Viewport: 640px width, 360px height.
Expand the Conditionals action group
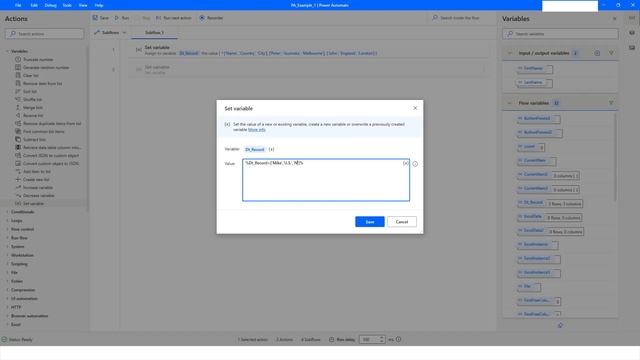(7, 212)
